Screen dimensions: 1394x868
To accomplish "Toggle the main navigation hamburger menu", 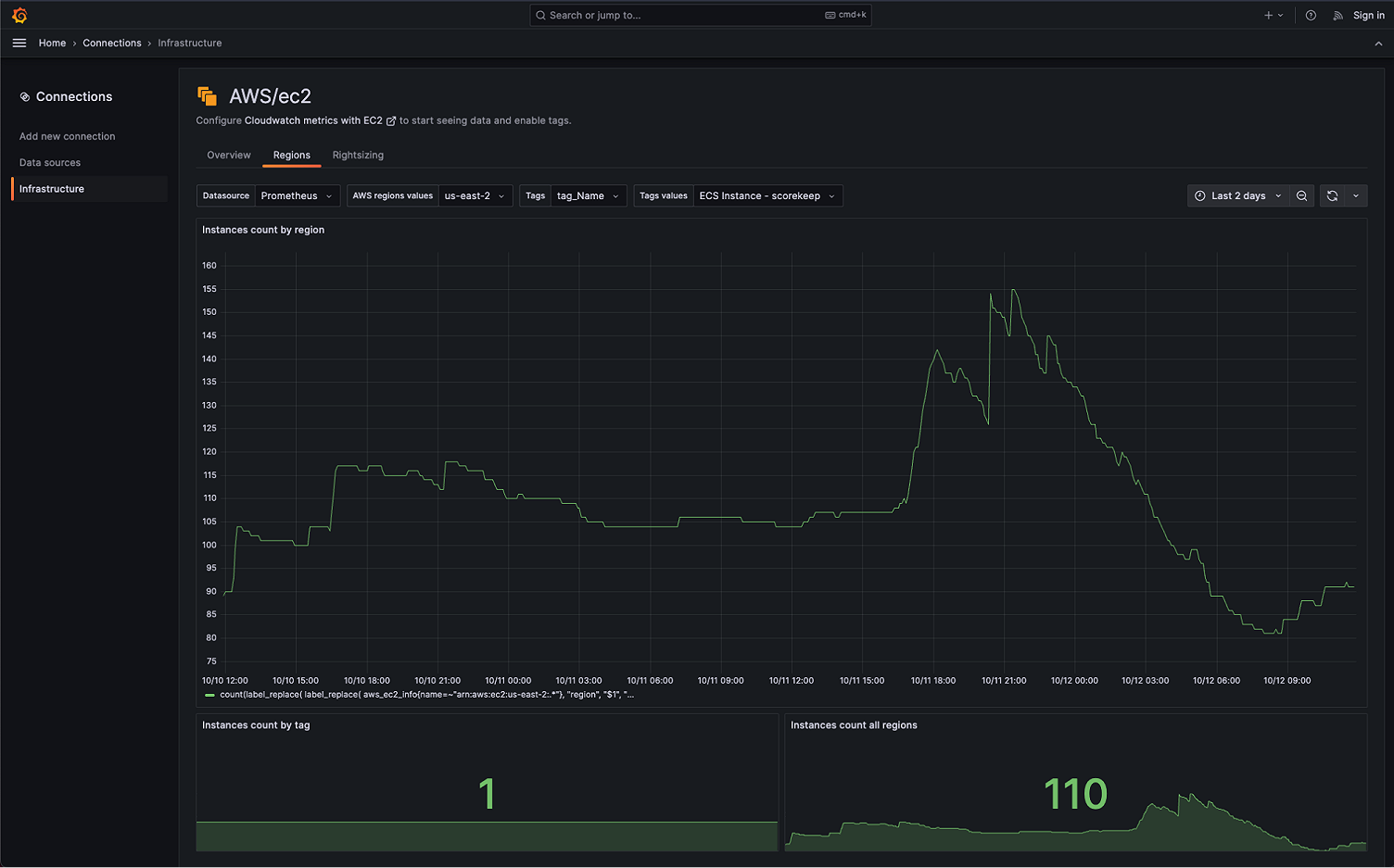I will (x=19, y=43).
